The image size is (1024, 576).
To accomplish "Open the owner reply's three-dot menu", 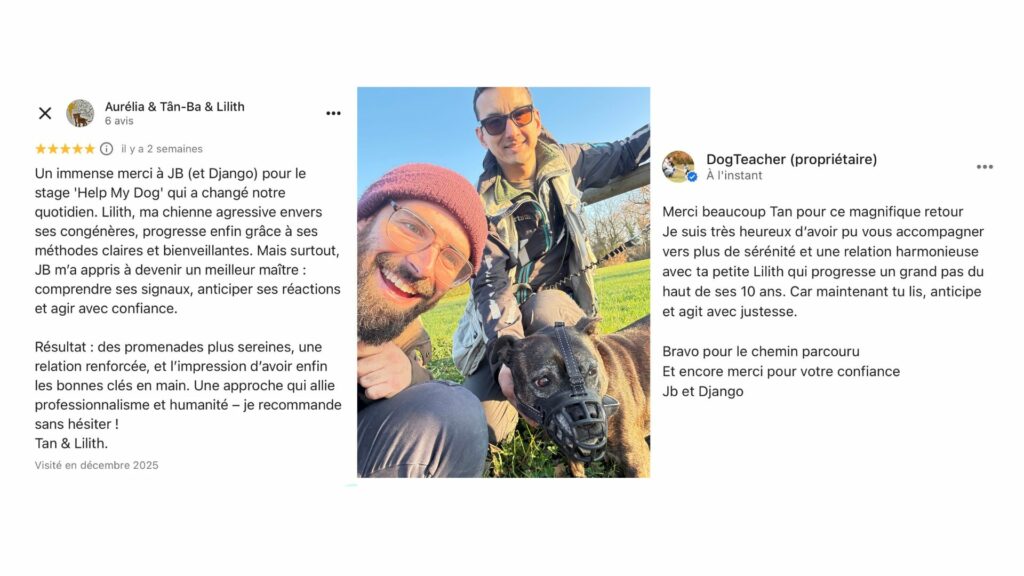I will (x=985, y=167).
